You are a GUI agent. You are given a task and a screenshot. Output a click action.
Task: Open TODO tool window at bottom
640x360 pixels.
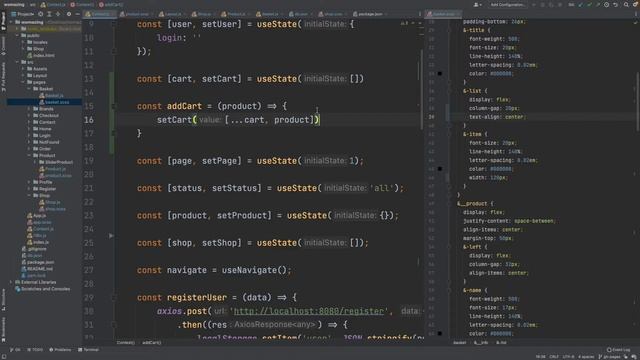tap(35, 350)
